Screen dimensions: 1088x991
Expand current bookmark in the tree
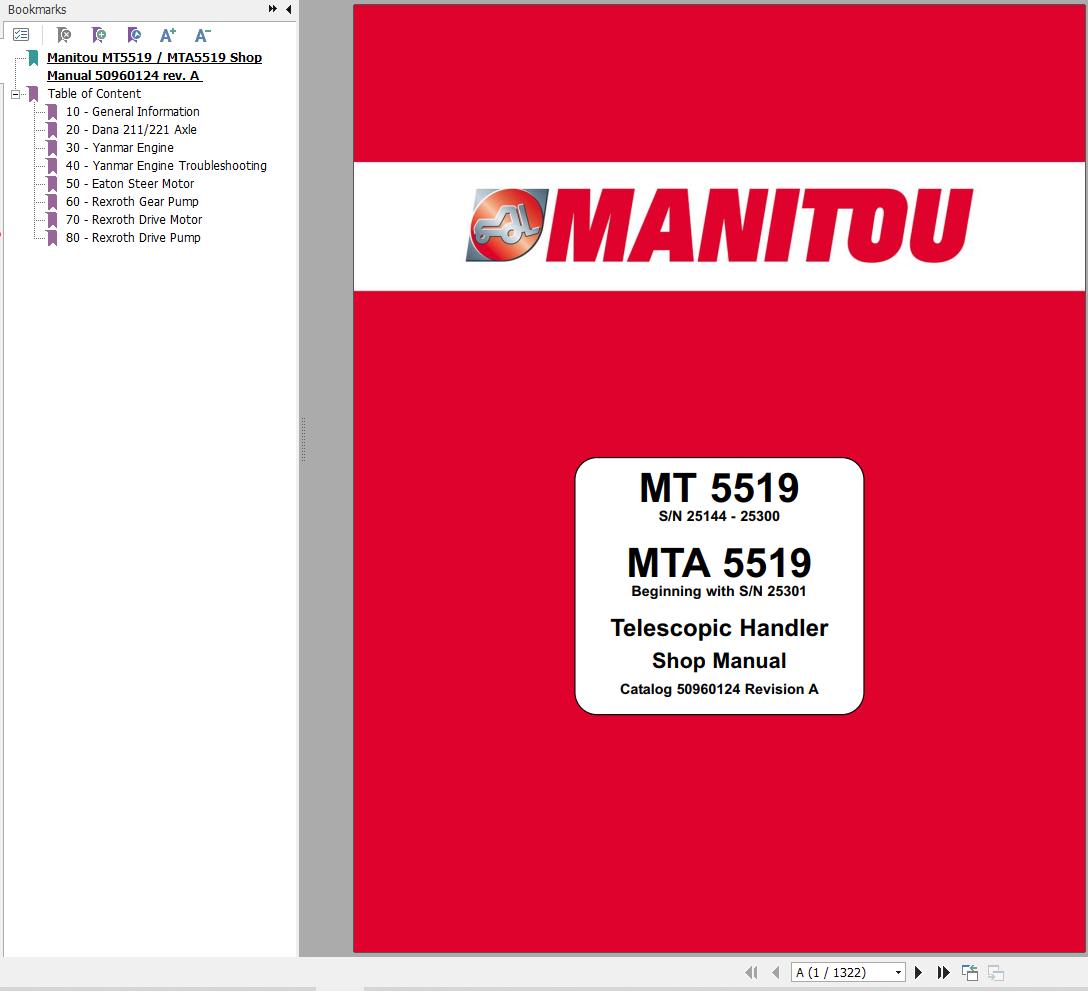134,35
